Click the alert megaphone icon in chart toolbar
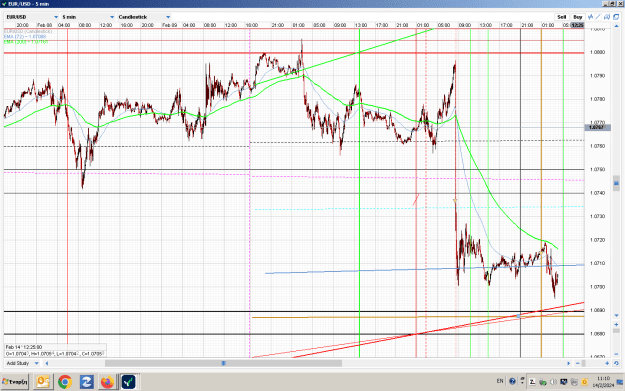The height and width of the screenshot is (391, 625). (607, 17)
